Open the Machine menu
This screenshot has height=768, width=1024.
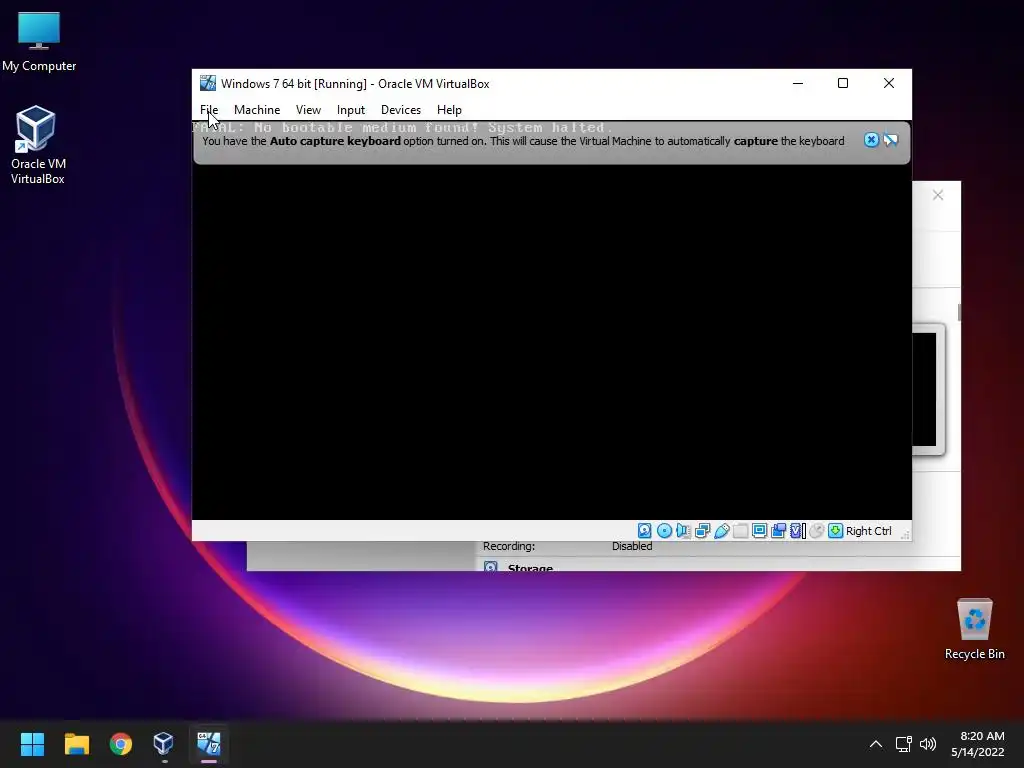pyautogui.click(x=257, y=110)
